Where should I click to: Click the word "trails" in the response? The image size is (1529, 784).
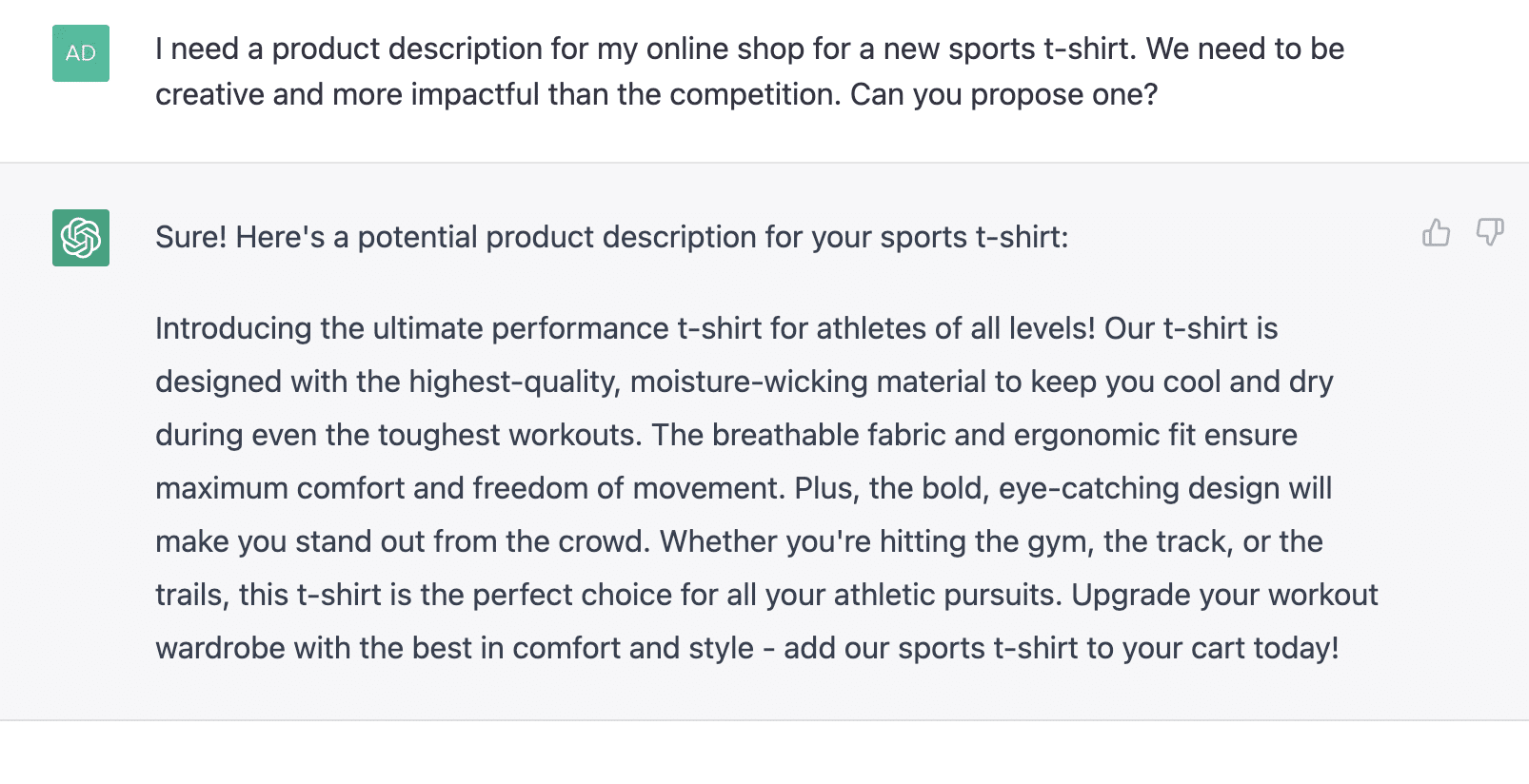190,596
